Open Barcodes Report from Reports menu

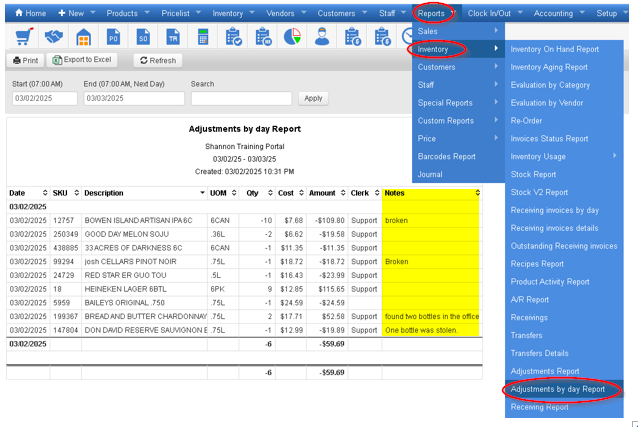tap(458, 157)
